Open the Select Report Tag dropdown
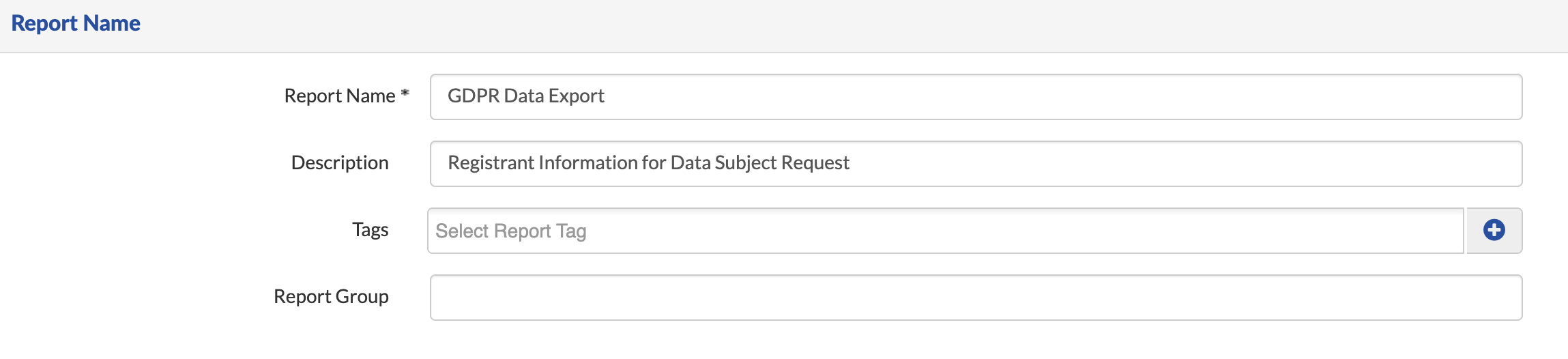1568x359 pixels. coord(946,231)
